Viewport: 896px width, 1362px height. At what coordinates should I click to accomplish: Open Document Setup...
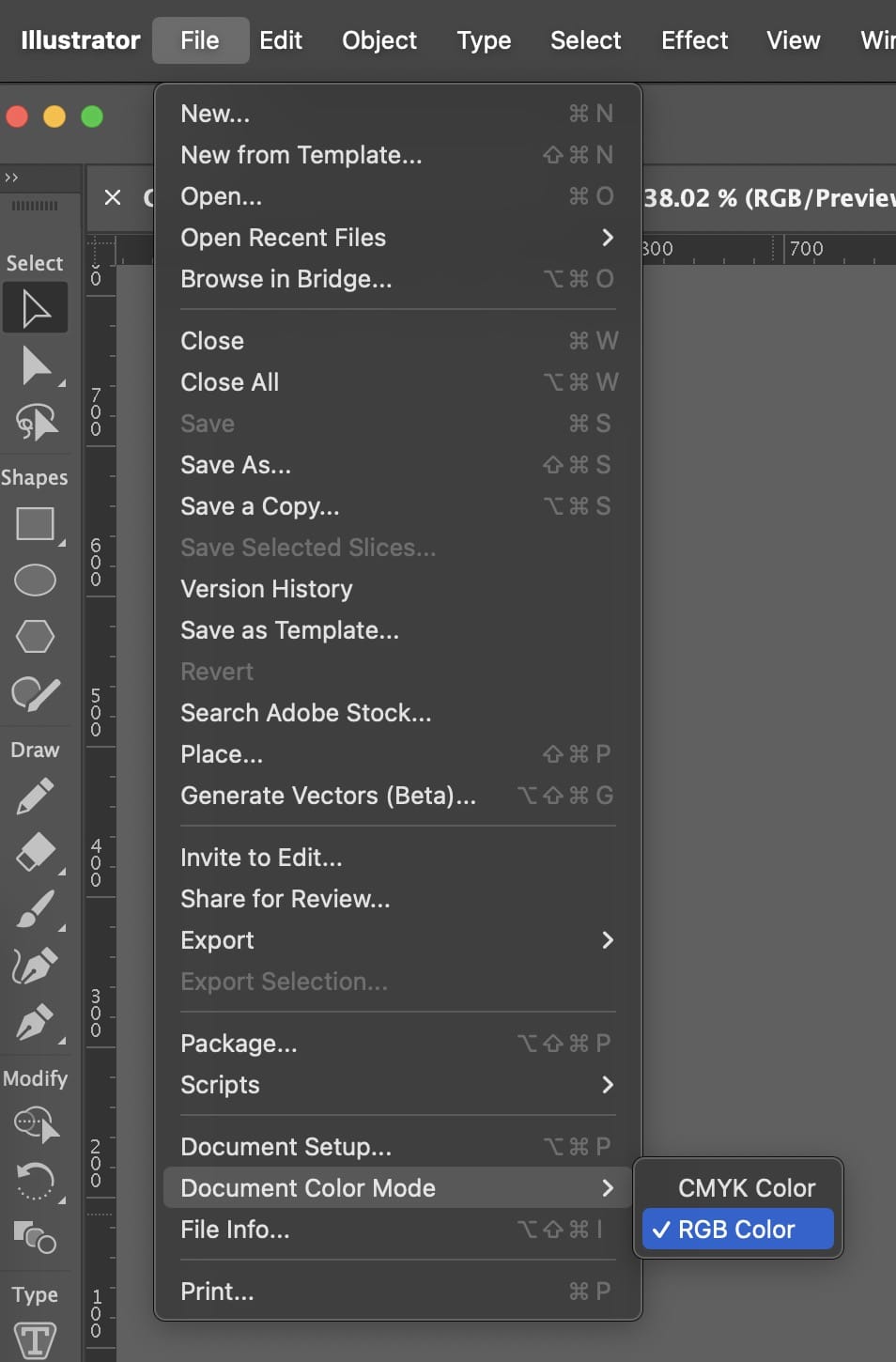pyautogui.click(x=398, y=1147)
